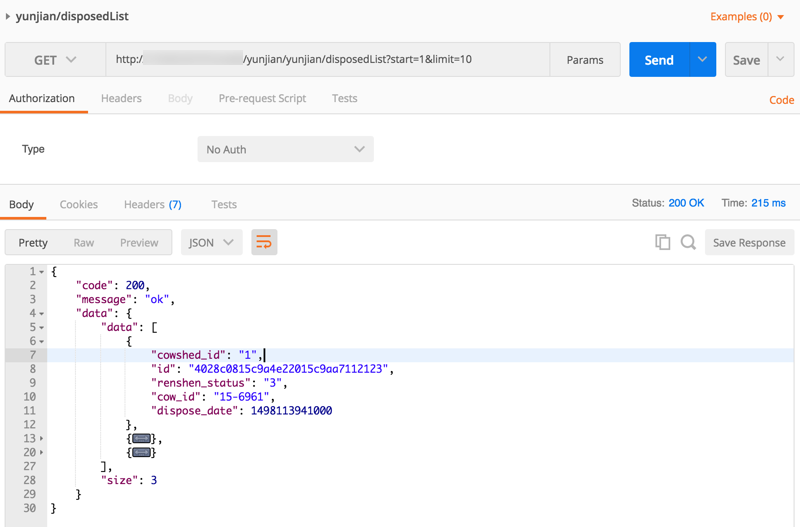Open the Send button dropdown arrow
The width and height of the screenshot is (800, 527).
pyautogui.click(x=703, y=60)
